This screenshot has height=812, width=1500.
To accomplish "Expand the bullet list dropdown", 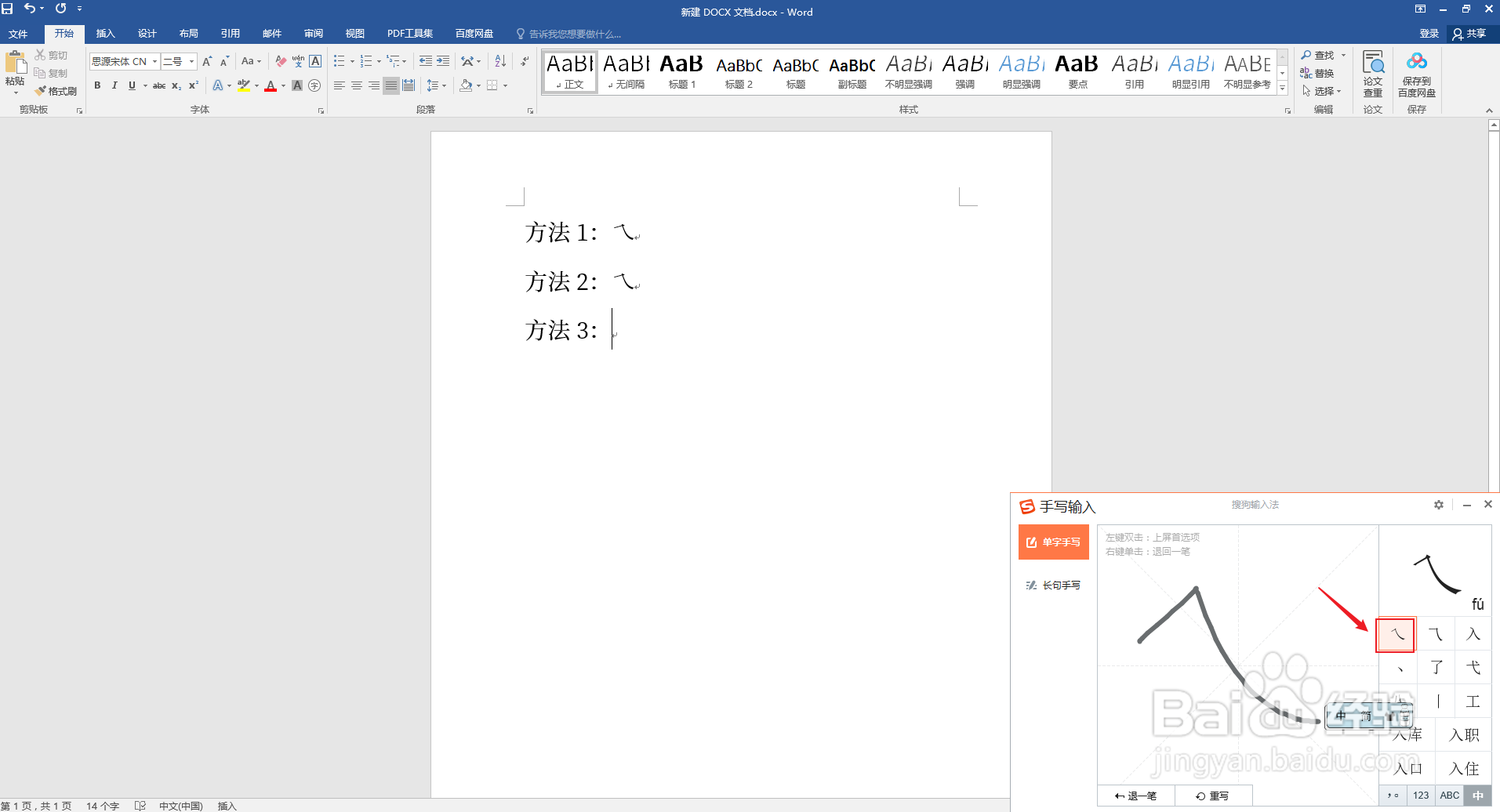I will click(x=352, y=61).
